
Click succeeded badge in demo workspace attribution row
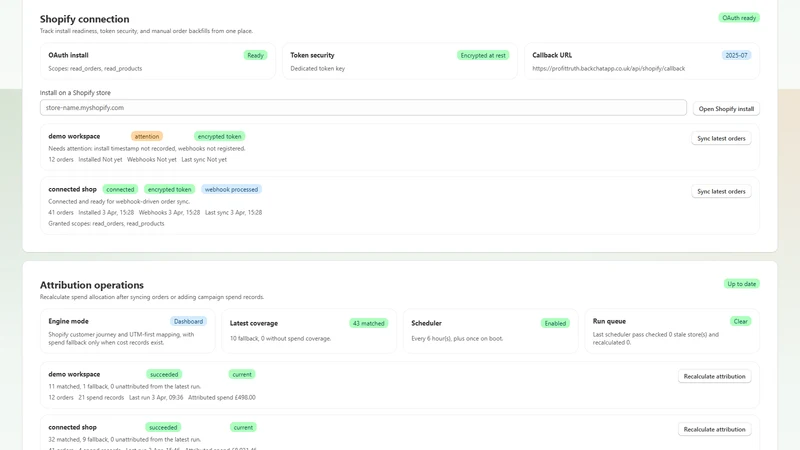click(164, 374)
